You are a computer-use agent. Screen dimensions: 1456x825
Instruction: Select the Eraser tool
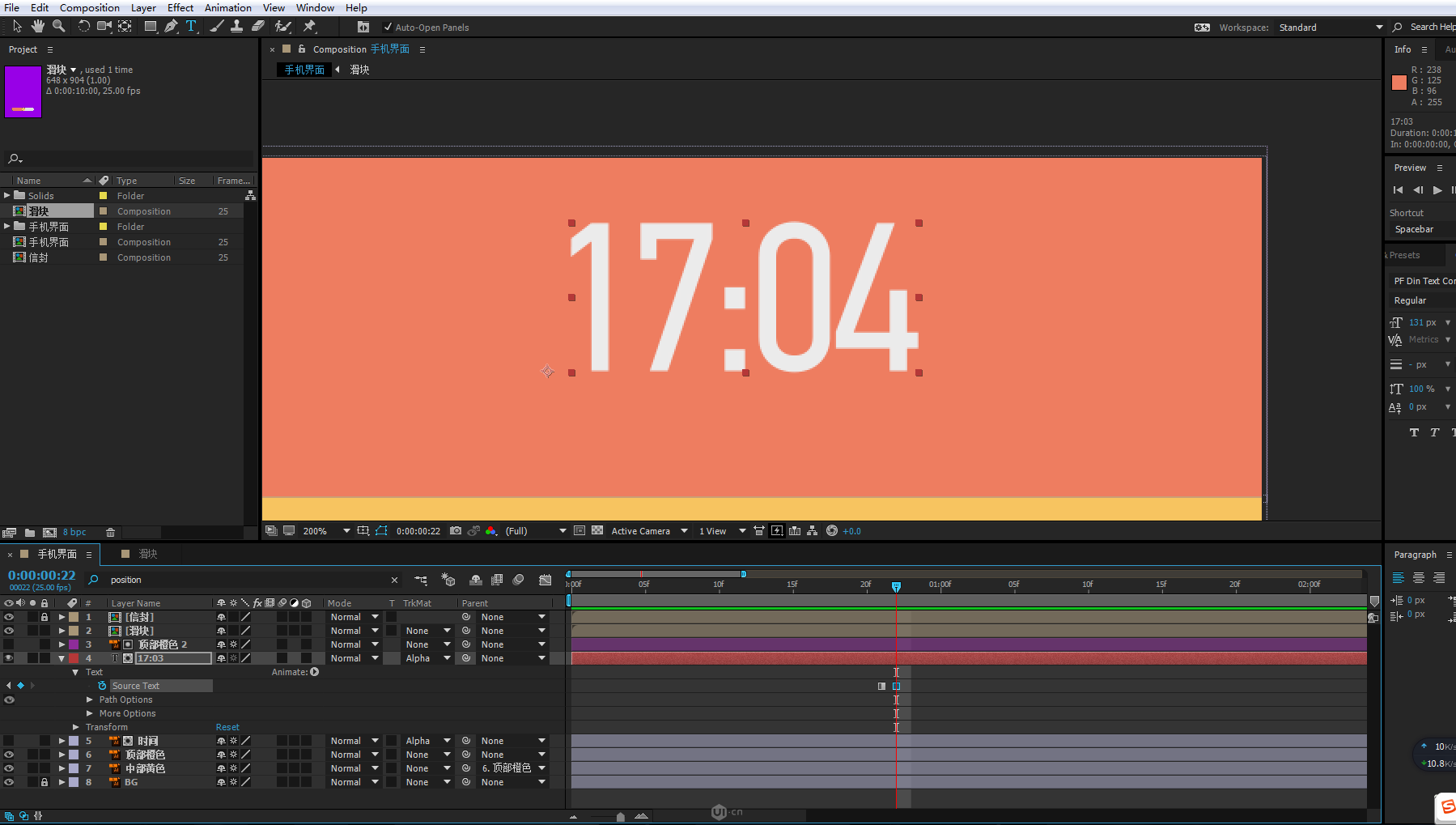coord(258,26)
